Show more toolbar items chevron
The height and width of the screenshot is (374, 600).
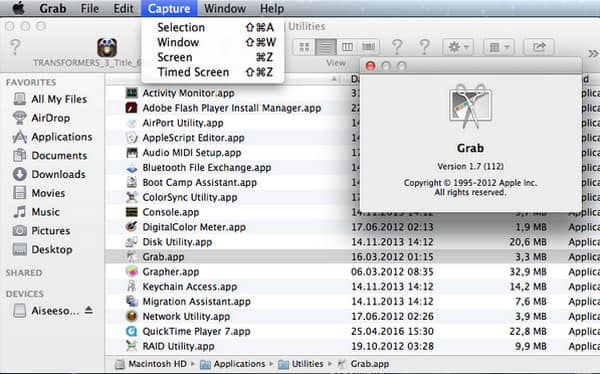tap(593, 53)
